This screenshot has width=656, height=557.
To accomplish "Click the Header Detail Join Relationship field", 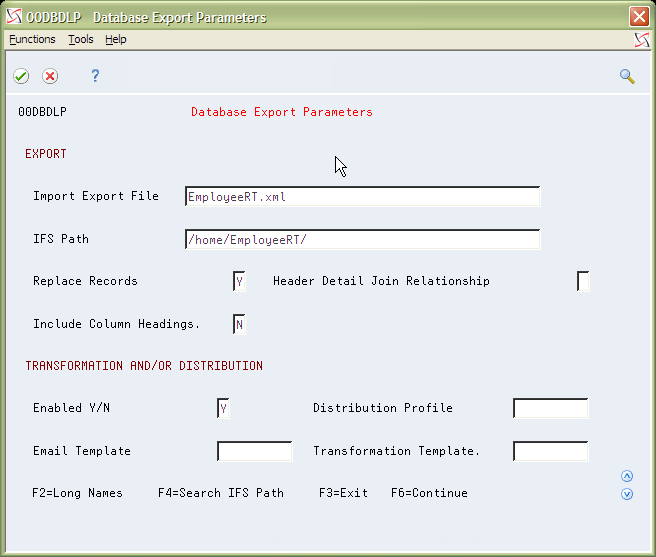I will [583, 281].
